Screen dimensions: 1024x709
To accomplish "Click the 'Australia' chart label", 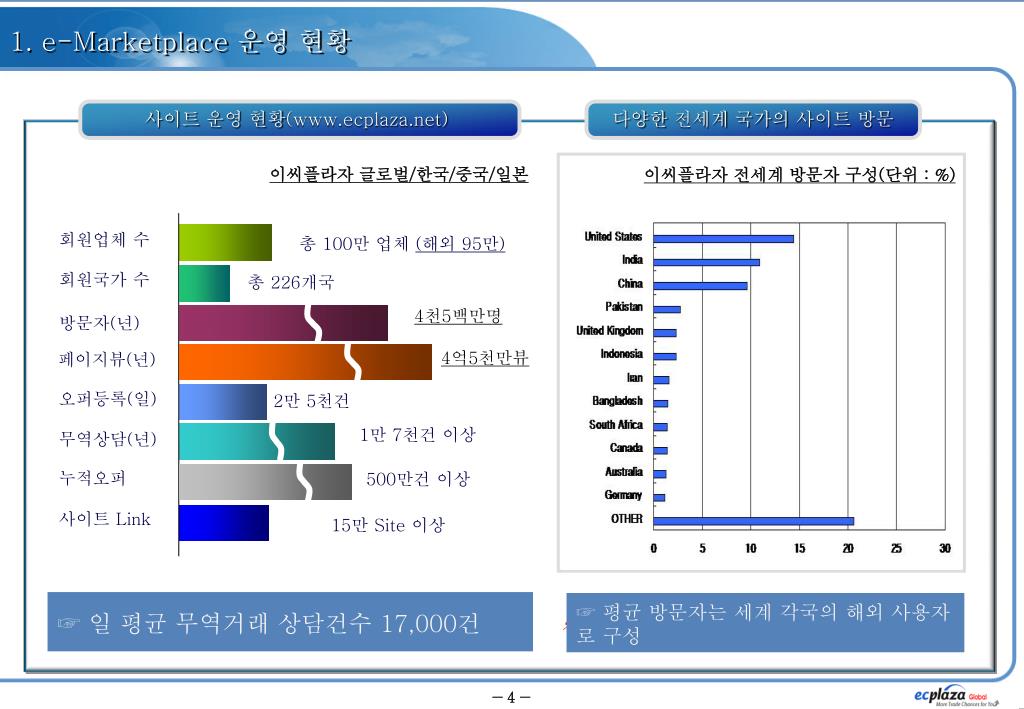I will (x=624, y=471).
